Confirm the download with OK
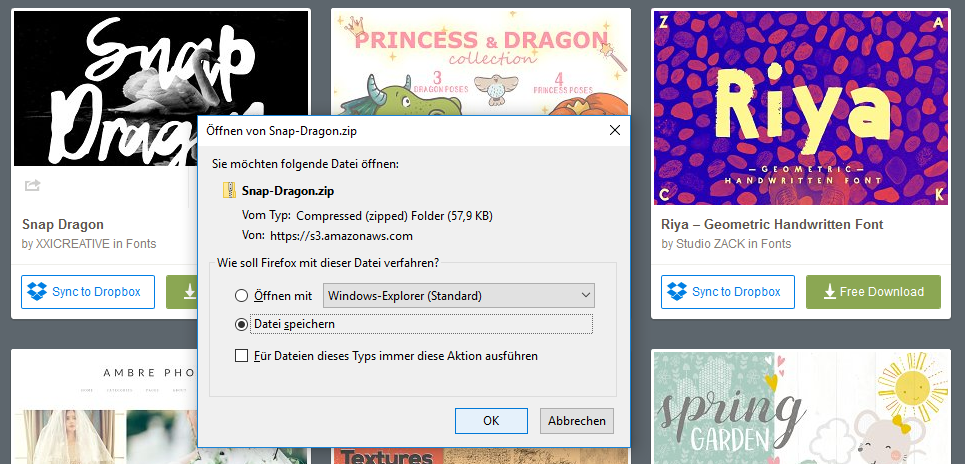This screenshot has height=464, width=965. 491,421
